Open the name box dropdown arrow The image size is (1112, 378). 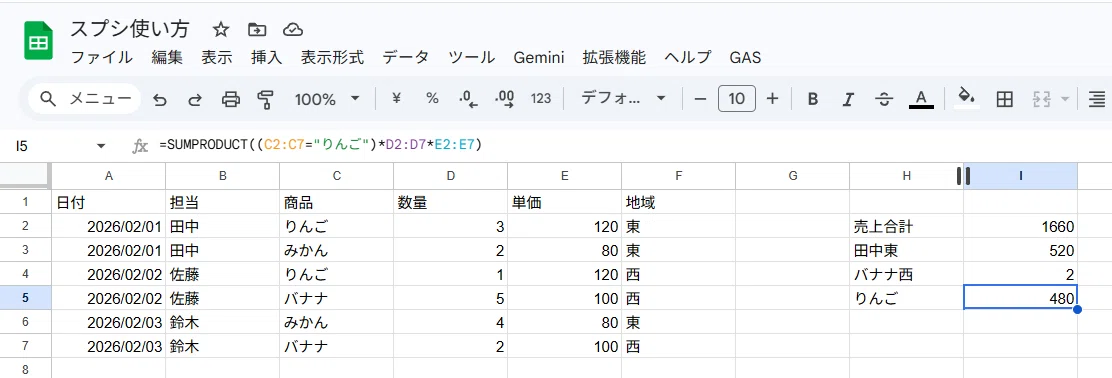tap(101, 146)
